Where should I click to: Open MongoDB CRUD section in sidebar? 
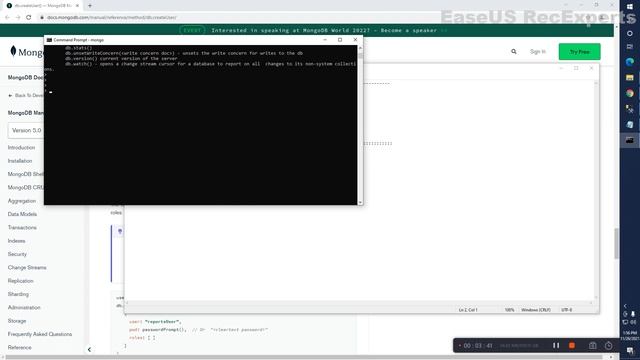tap(25, 187)
